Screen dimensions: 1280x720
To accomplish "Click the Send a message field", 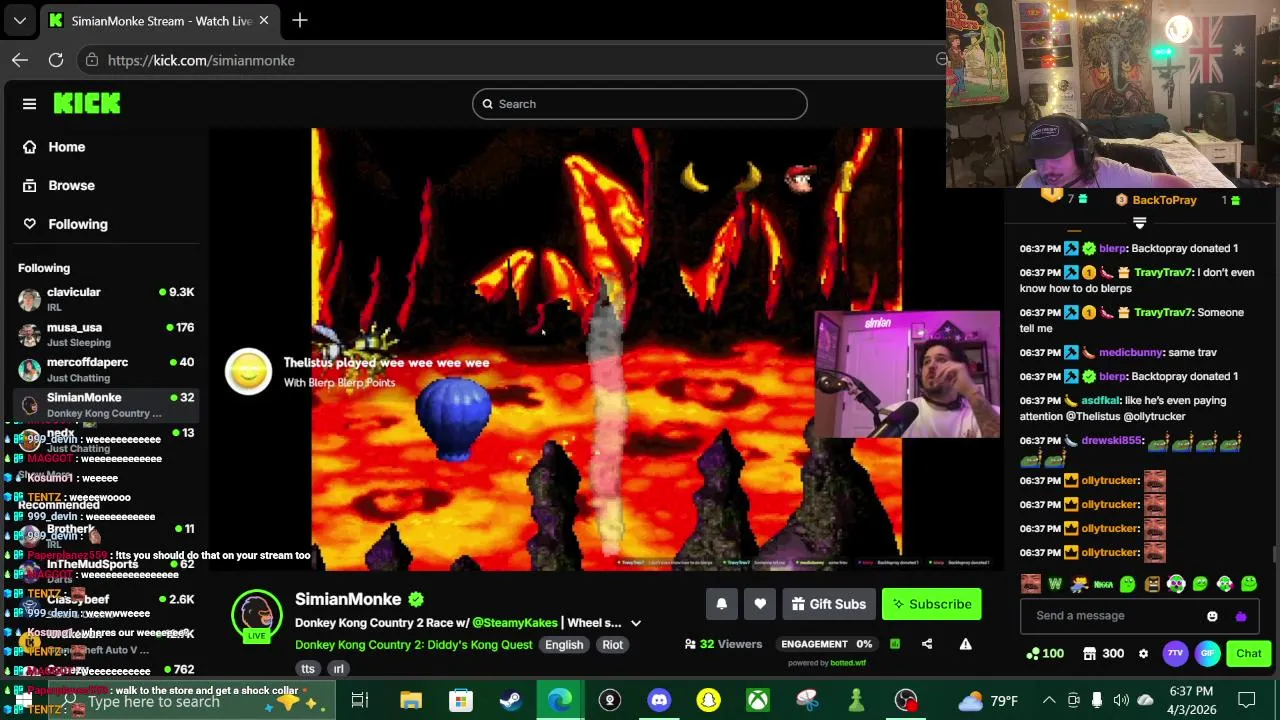I will pos(1115,616).
